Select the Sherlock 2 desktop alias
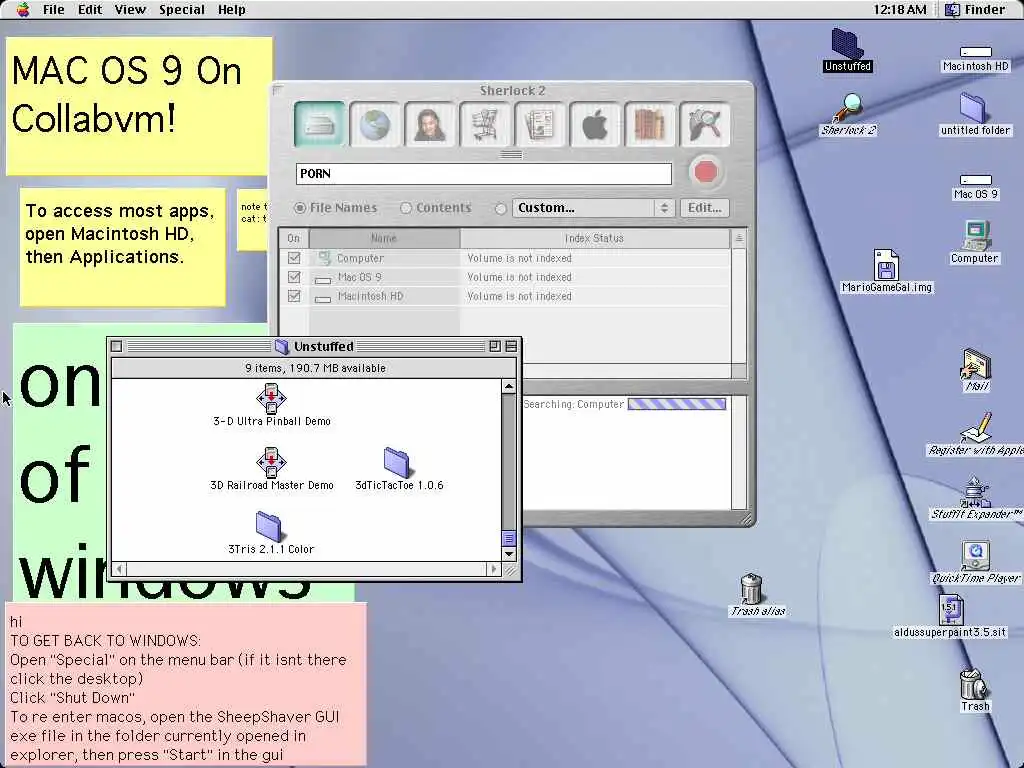Viewport: 1024px width, 768px height. click(848, 114)
